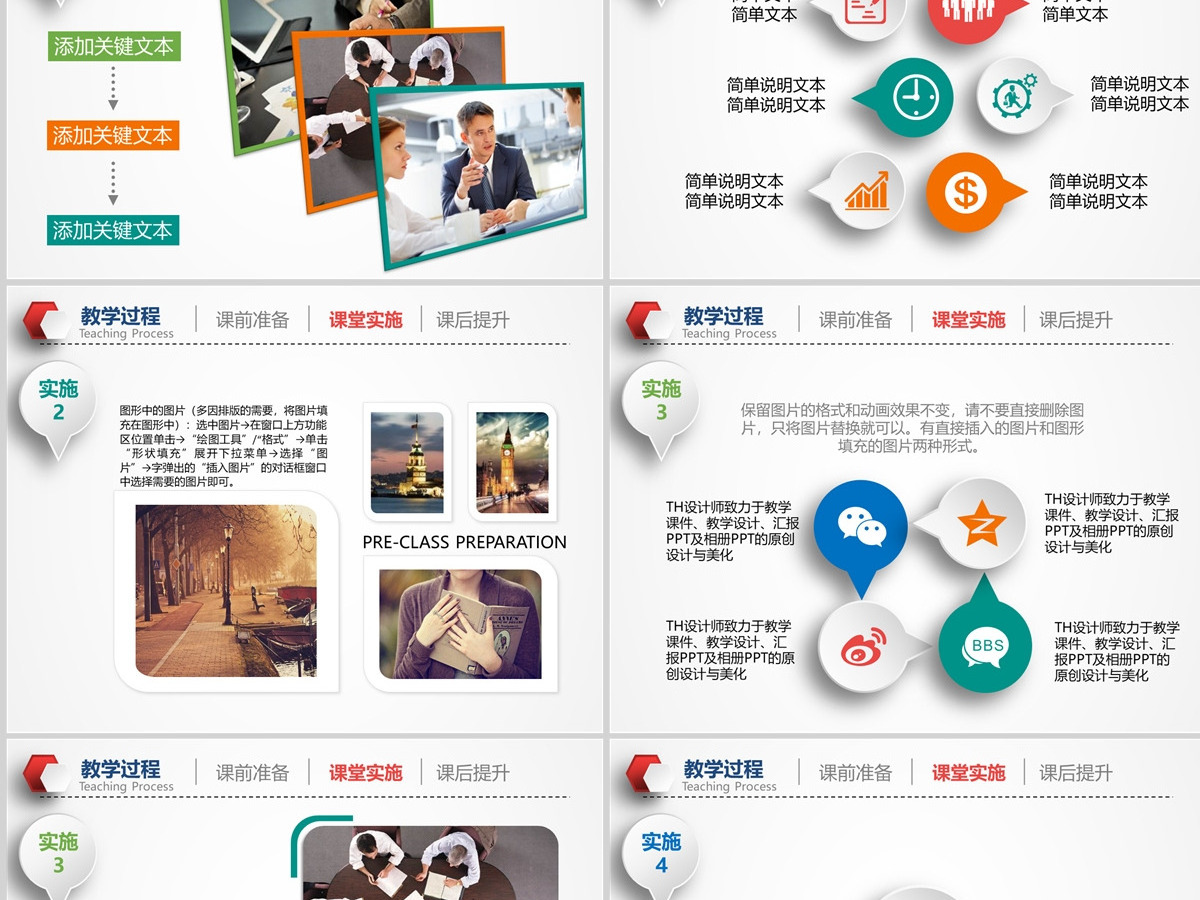Click the PRE-CLASS PREPARATION caption
Viewport: 1200px width, 900px height.
464,542
